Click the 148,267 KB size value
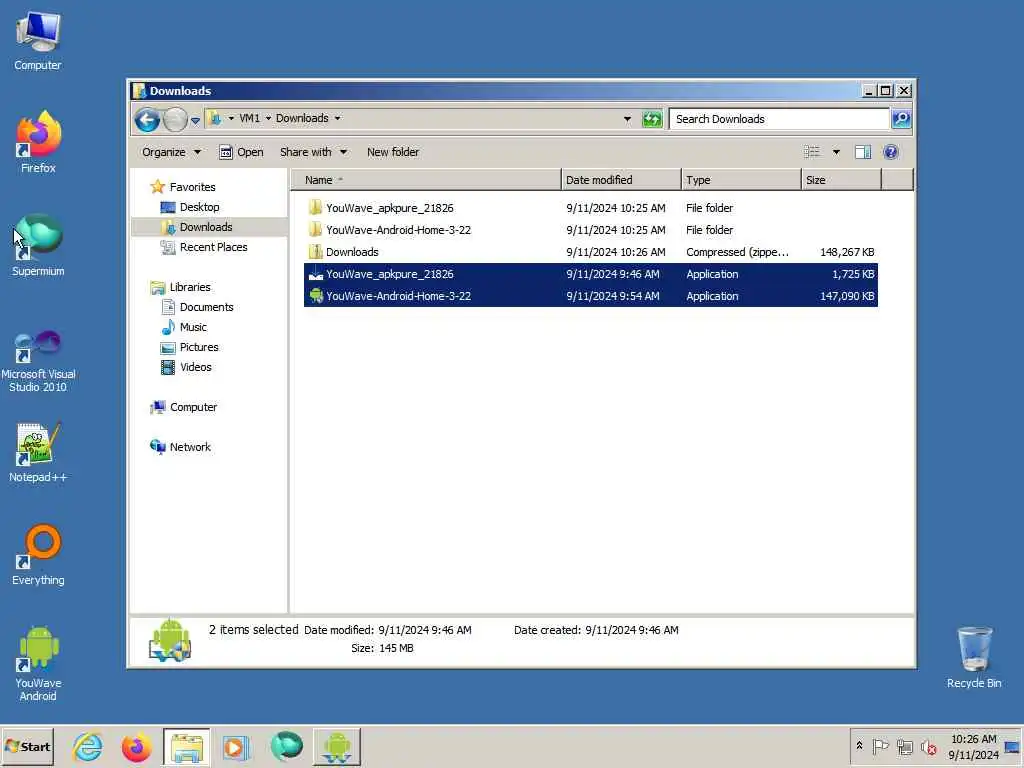The width and height of the screenshot is (1024, 768). click(847, 252)
